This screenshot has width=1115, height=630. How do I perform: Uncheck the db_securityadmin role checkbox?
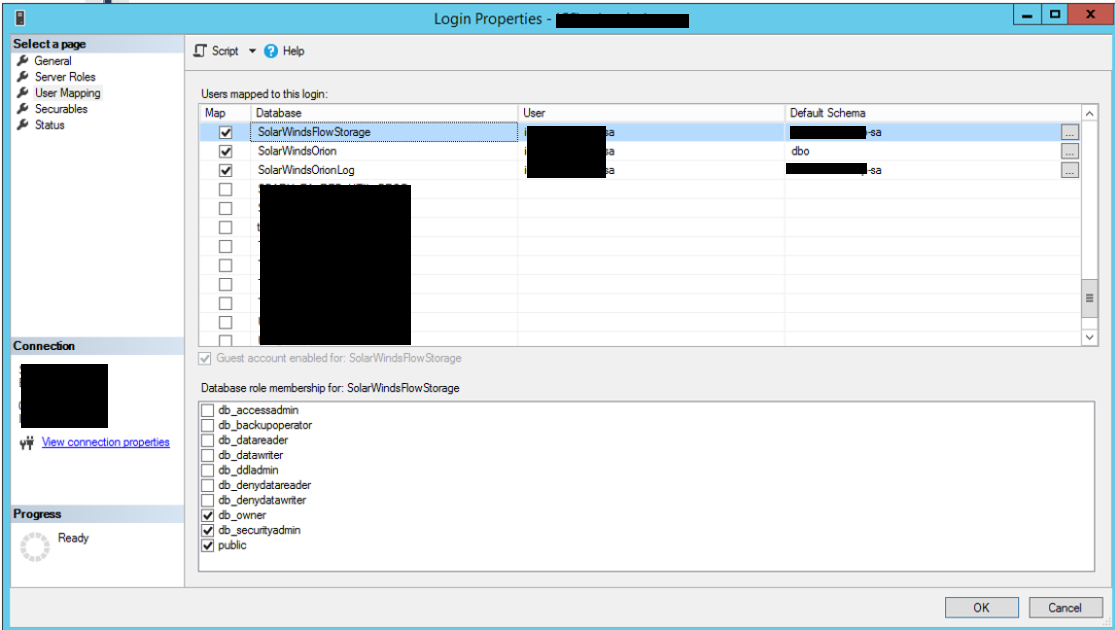point(208,530)
